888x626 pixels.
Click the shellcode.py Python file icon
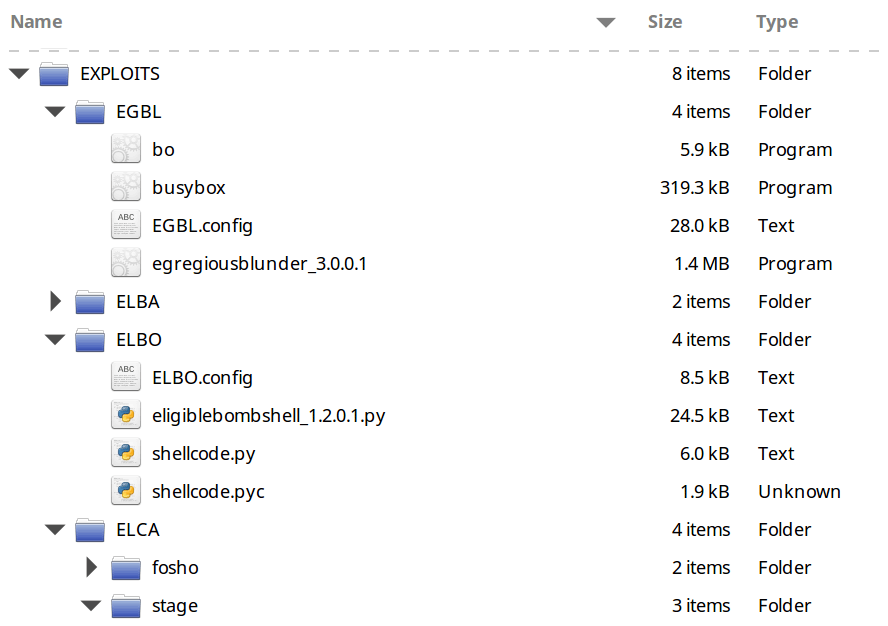point(126,454)
